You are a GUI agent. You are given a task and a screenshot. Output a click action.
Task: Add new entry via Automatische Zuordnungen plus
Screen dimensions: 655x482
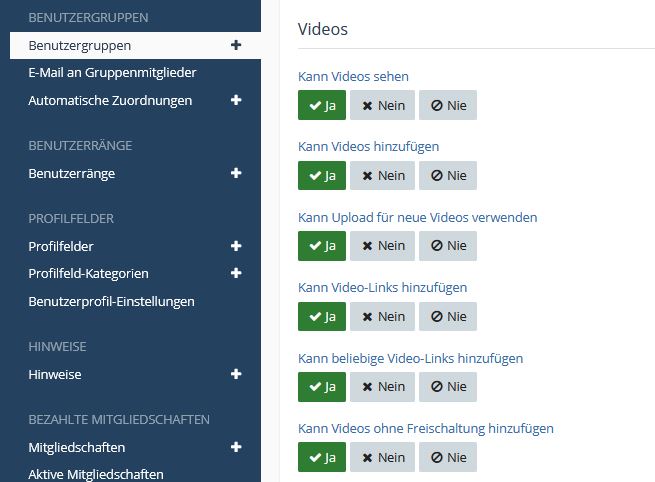click(236, 100)
